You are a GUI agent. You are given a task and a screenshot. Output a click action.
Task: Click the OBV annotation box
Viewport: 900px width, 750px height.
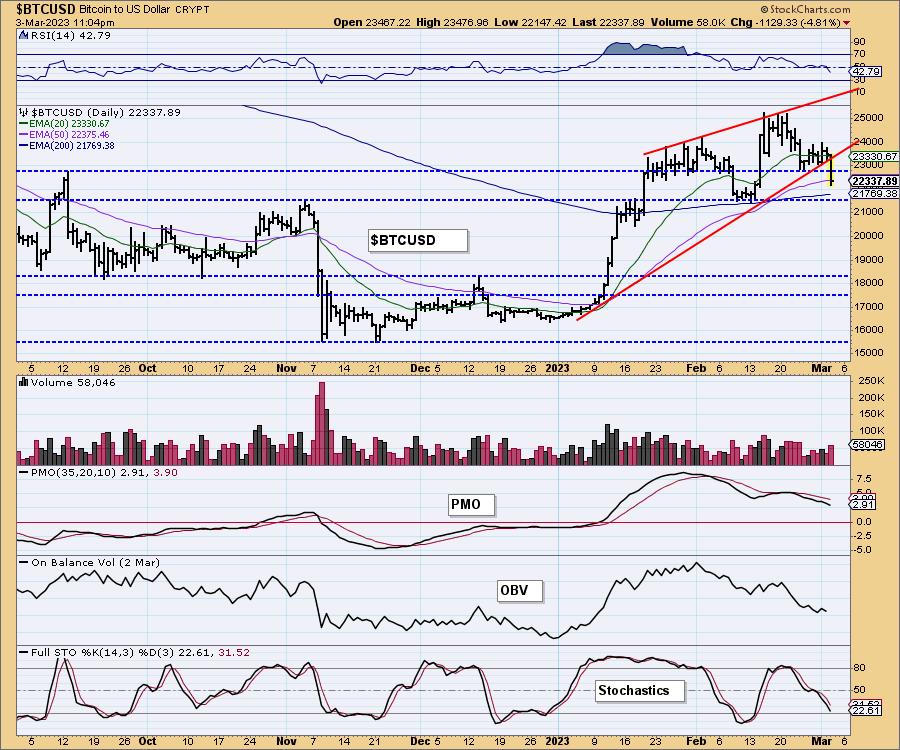point(519,590)
